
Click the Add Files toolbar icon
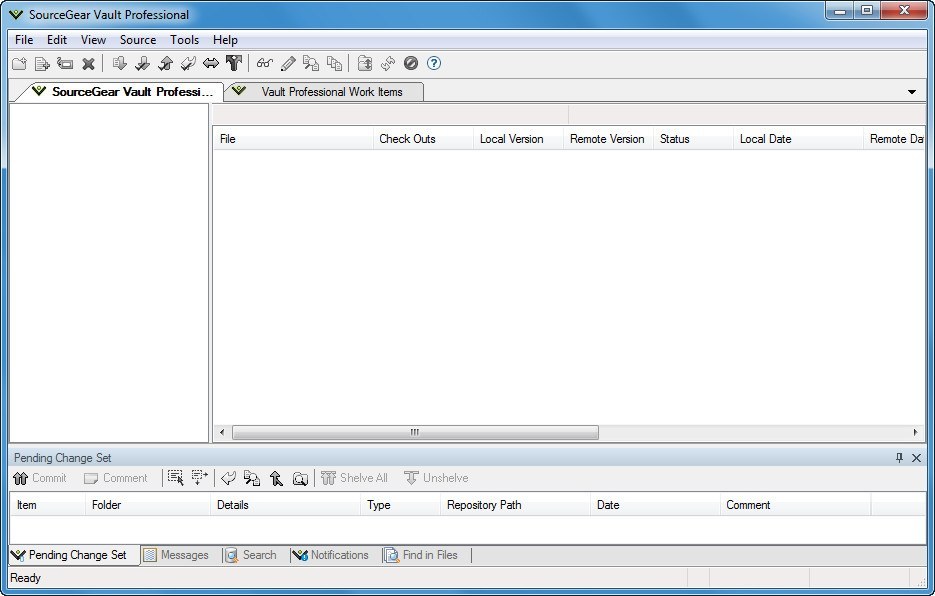(42, 63)
